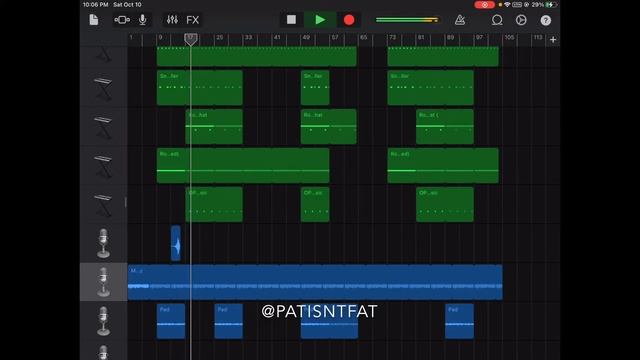Viewport: 640px width, 360px height.
Task: Open My Songs browser document icon
Action: coord(94,20)
